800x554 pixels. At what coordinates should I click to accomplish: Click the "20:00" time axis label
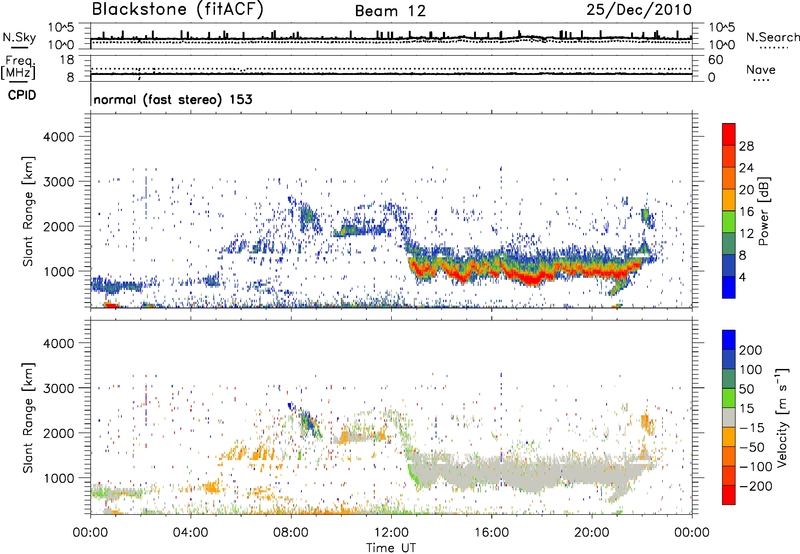click(x=591, y=533)
